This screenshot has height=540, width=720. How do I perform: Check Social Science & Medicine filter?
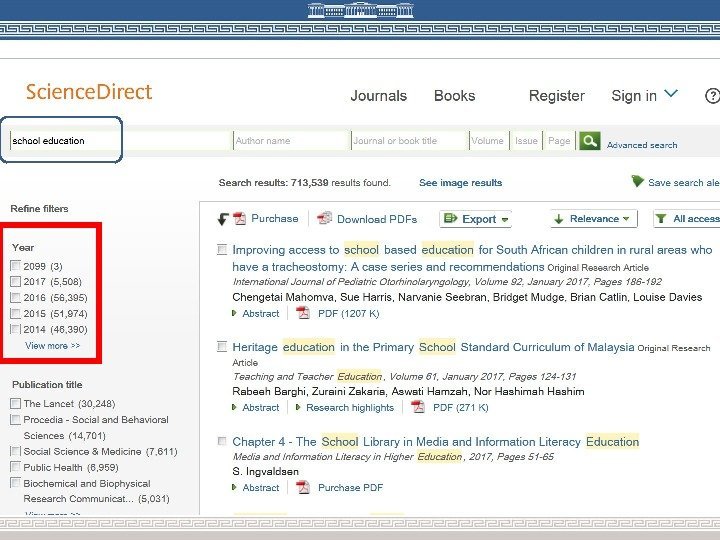coord(16,451)
